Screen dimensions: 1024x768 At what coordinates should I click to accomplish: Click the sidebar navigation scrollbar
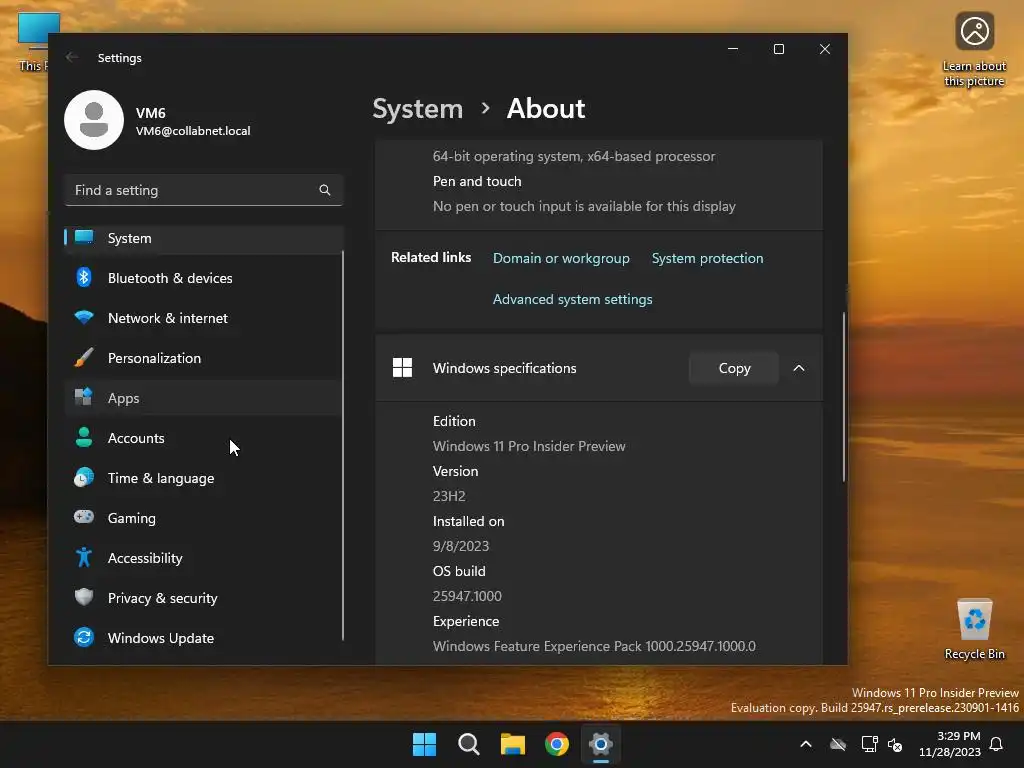pos(343,444)
